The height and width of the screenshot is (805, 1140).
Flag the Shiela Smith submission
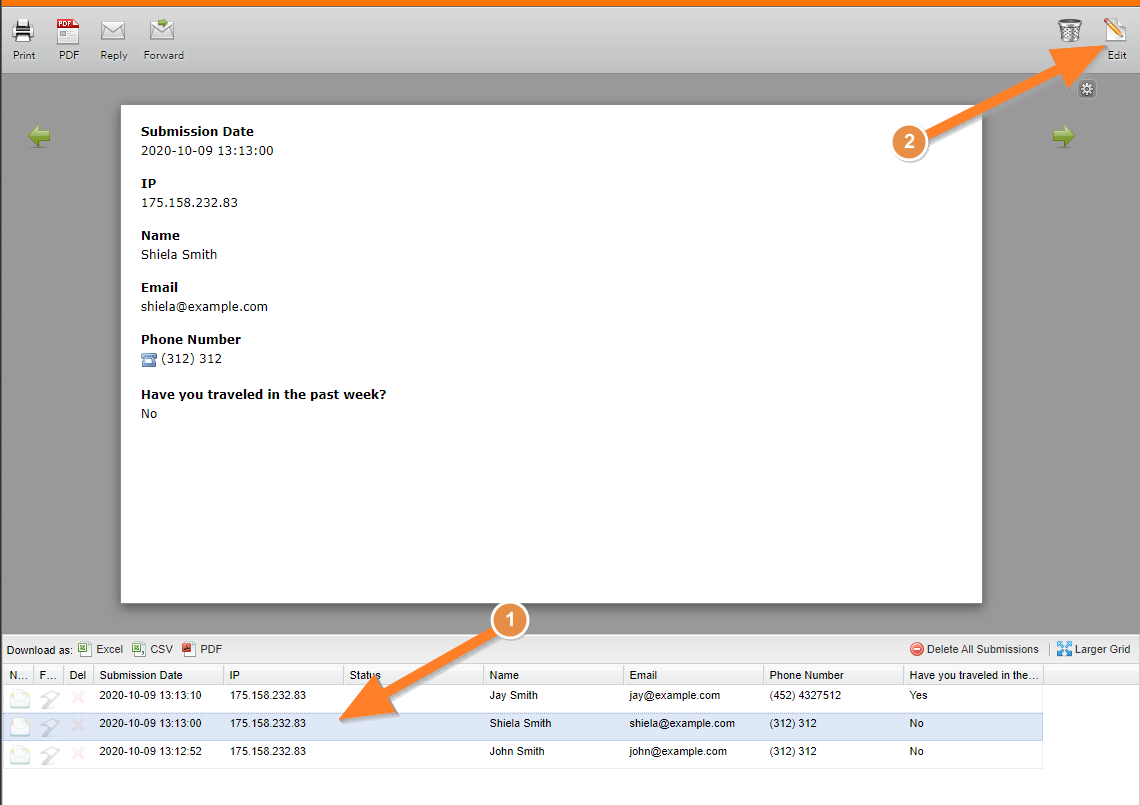pyautogui.click(x=49, y=726)
